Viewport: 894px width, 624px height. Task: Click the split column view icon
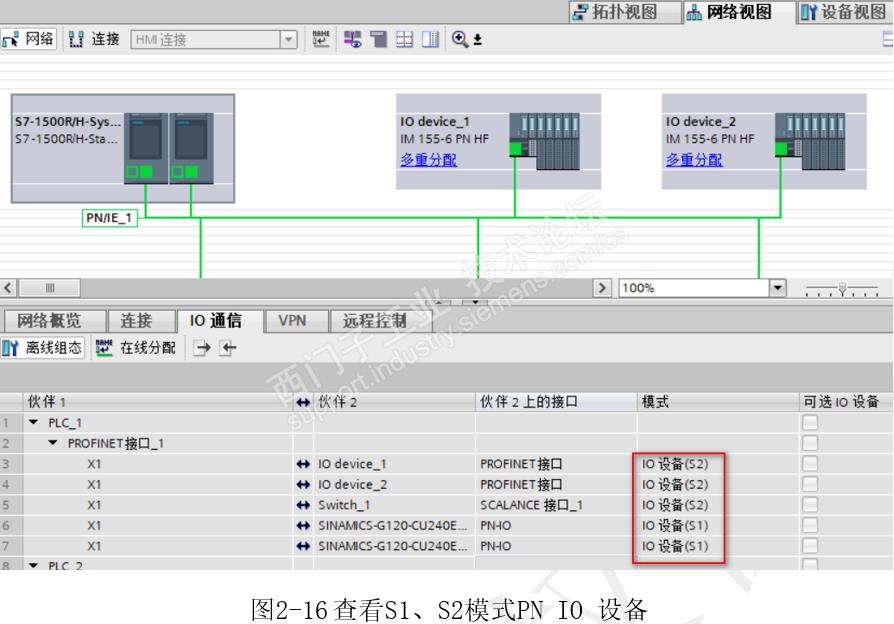pos(430,39)
